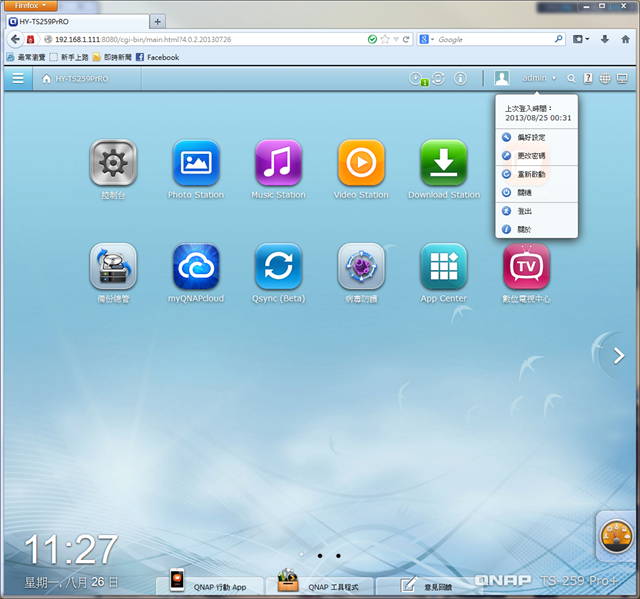Open search engine selector dropdown
640x599 pixels.
(x=427, y=39)
